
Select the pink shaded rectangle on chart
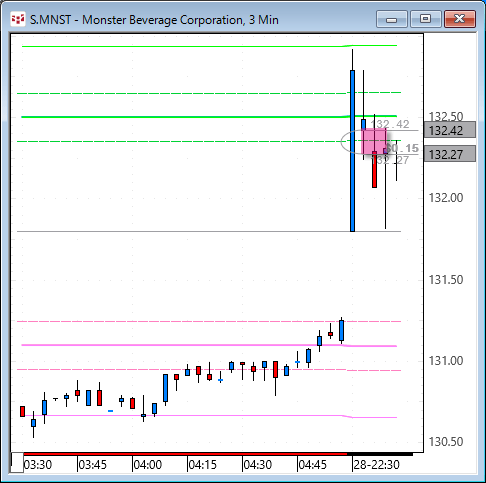[374, 141]
